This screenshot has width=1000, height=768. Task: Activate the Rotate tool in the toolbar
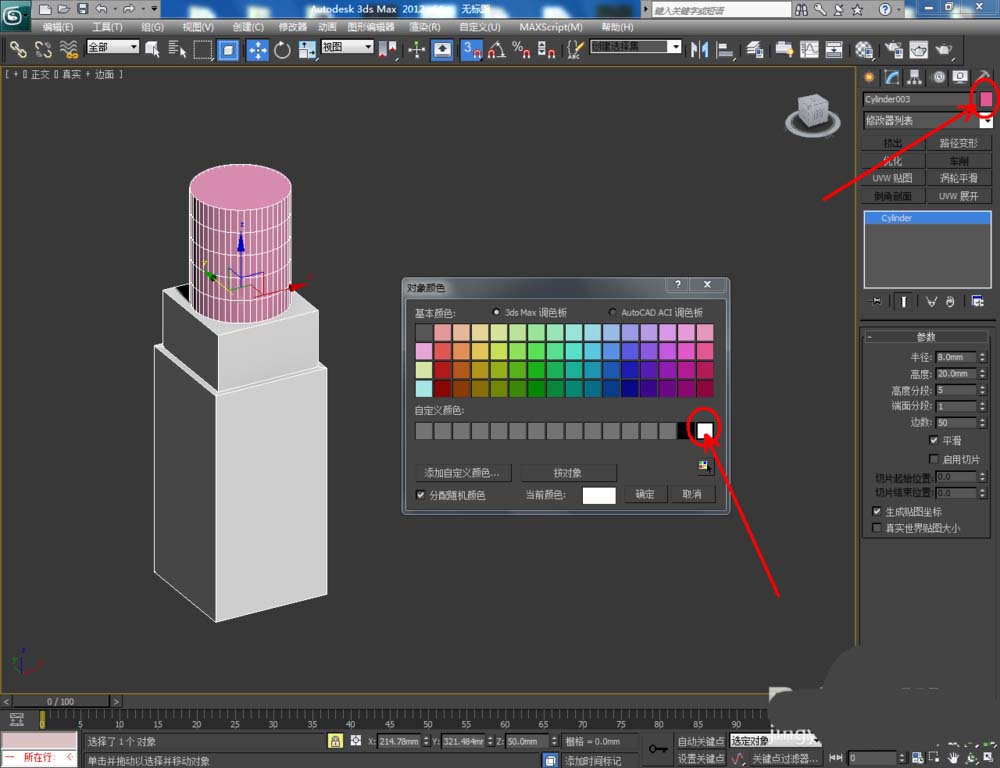click(282, 49)
